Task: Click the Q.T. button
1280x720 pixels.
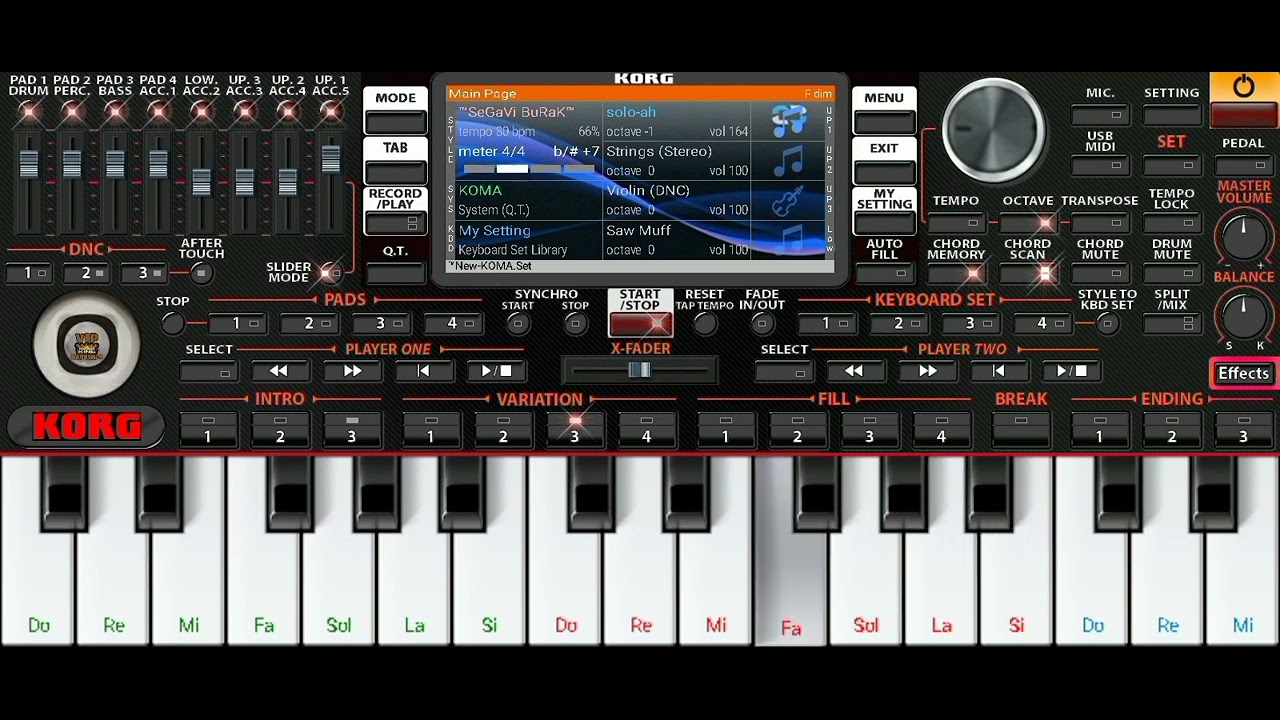Action: 395,273
